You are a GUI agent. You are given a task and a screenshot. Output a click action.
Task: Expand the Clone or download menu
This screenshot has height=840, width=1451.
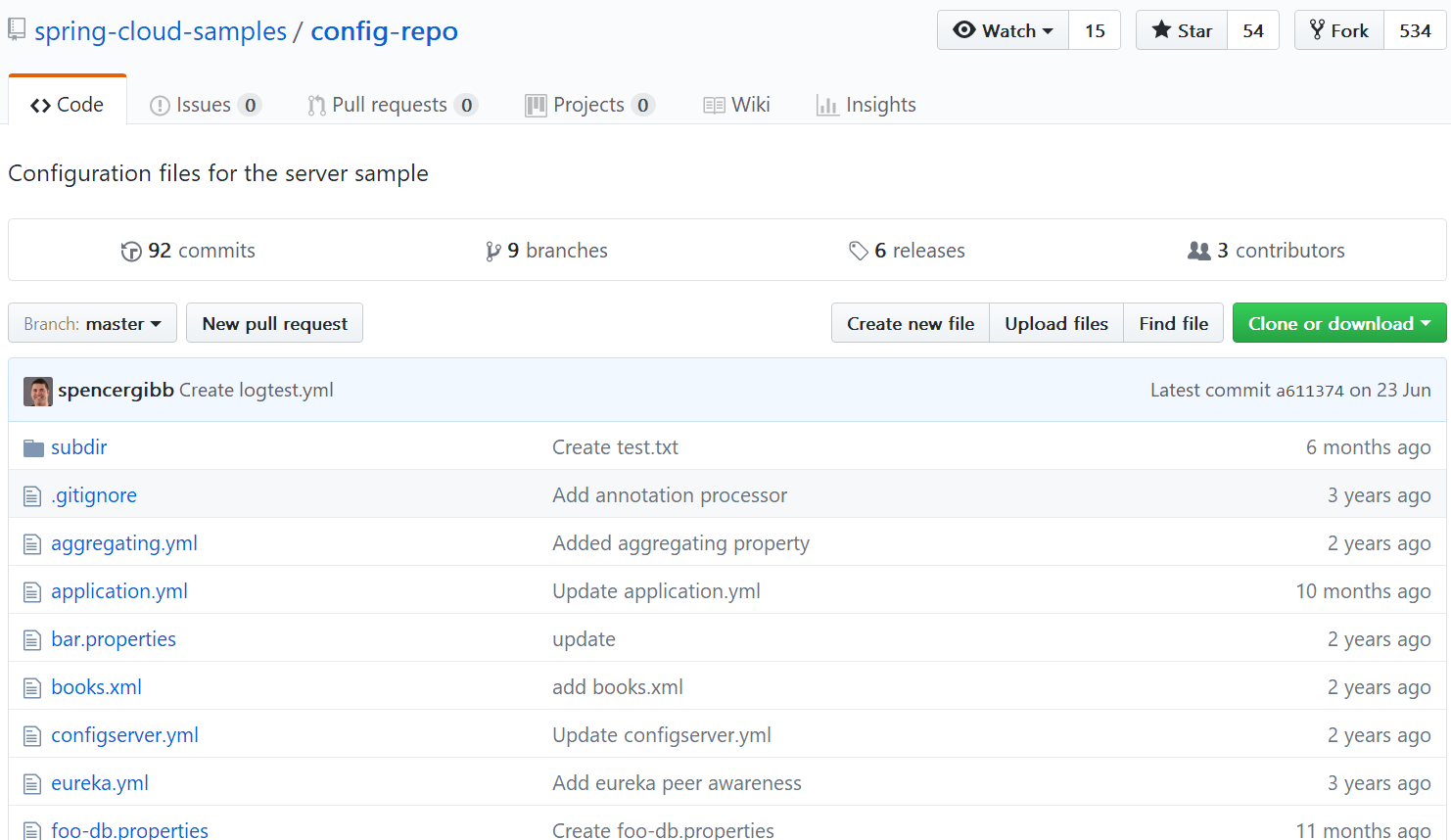click(x=1338, y=323)
